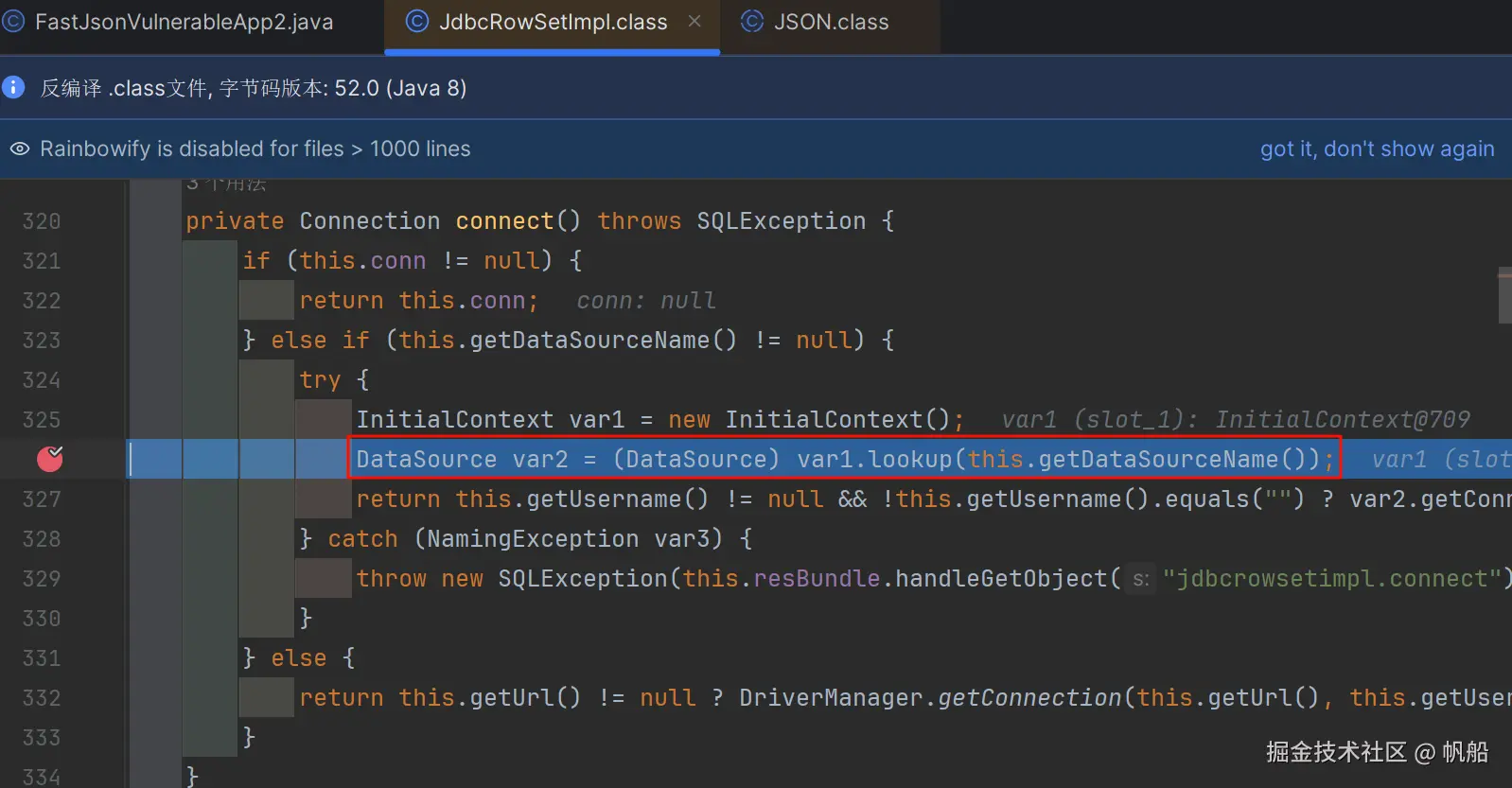Click NamingException in the catch clause
Screen dimensions: 1512x788
[x=533, y=539]
